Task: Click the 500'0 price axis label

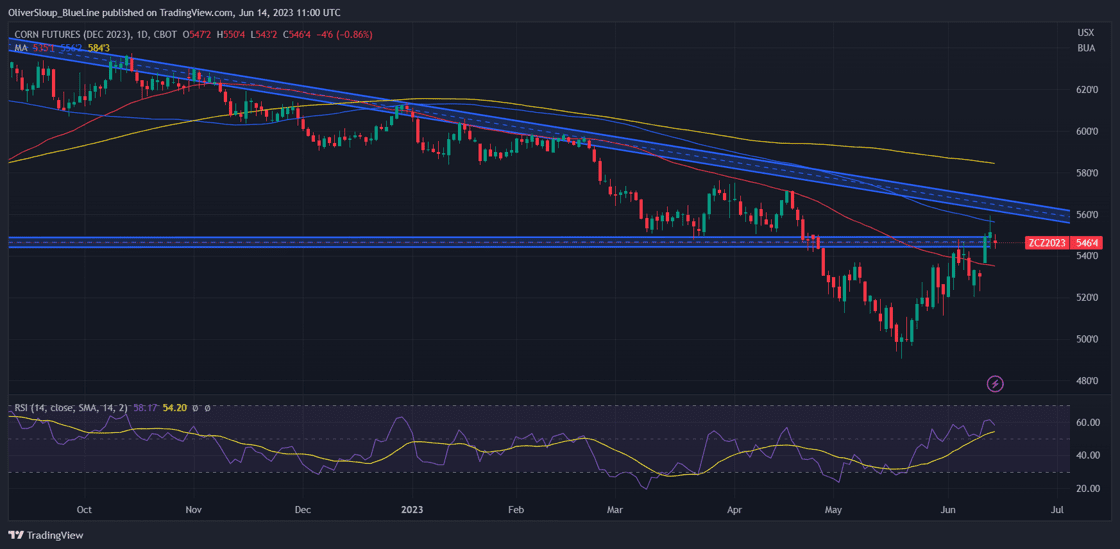Action: pyautogui.click(x=1087, y=338)
